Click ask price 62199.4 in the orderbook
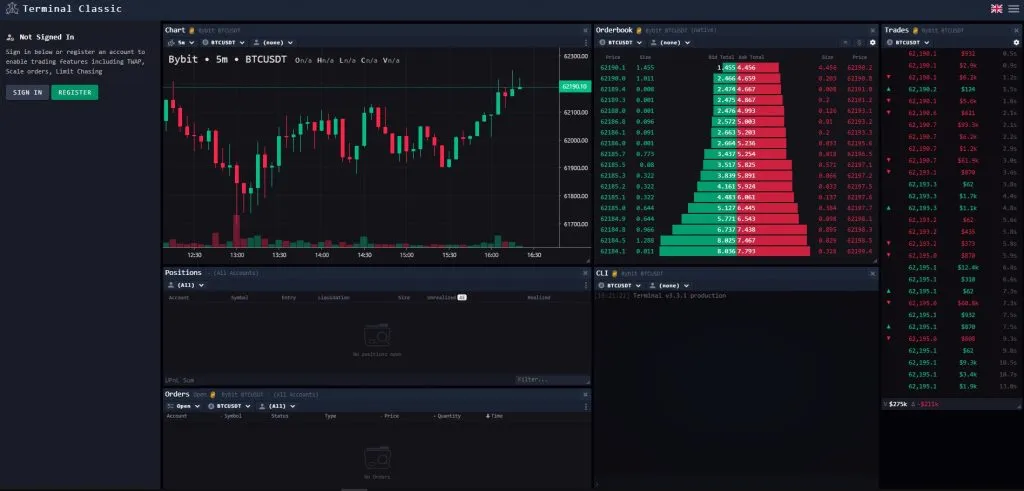Screen dimensions: 1024x491 coord(859,251)
